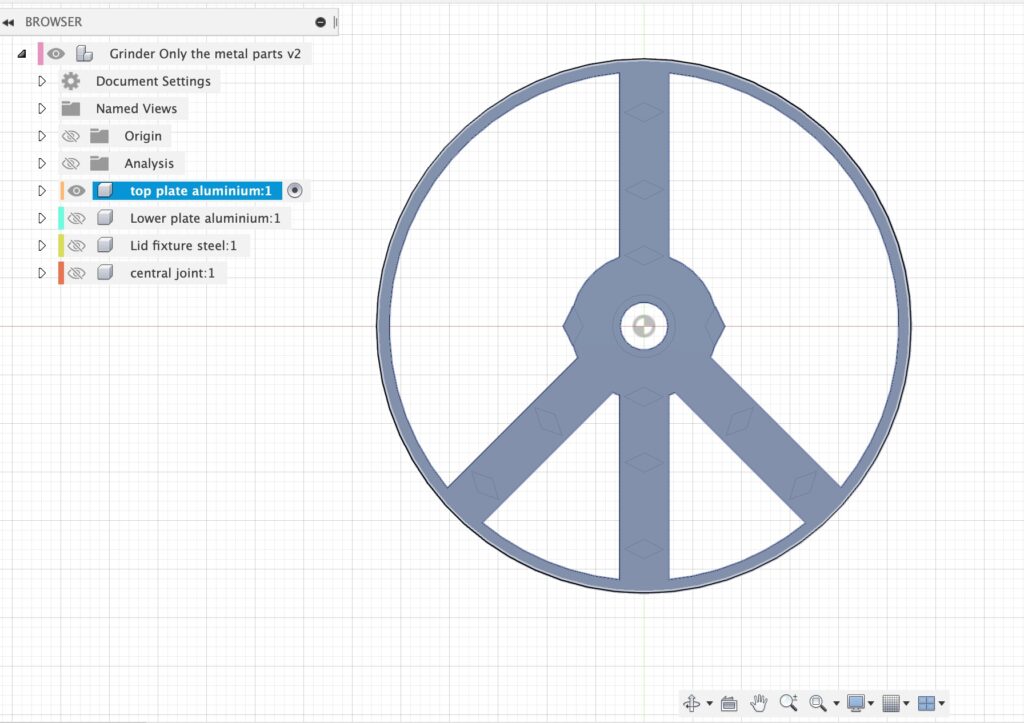Open Display Settings monitor icon
The width and height of the screenshot is (1024, 723).
tap(855, 703)
